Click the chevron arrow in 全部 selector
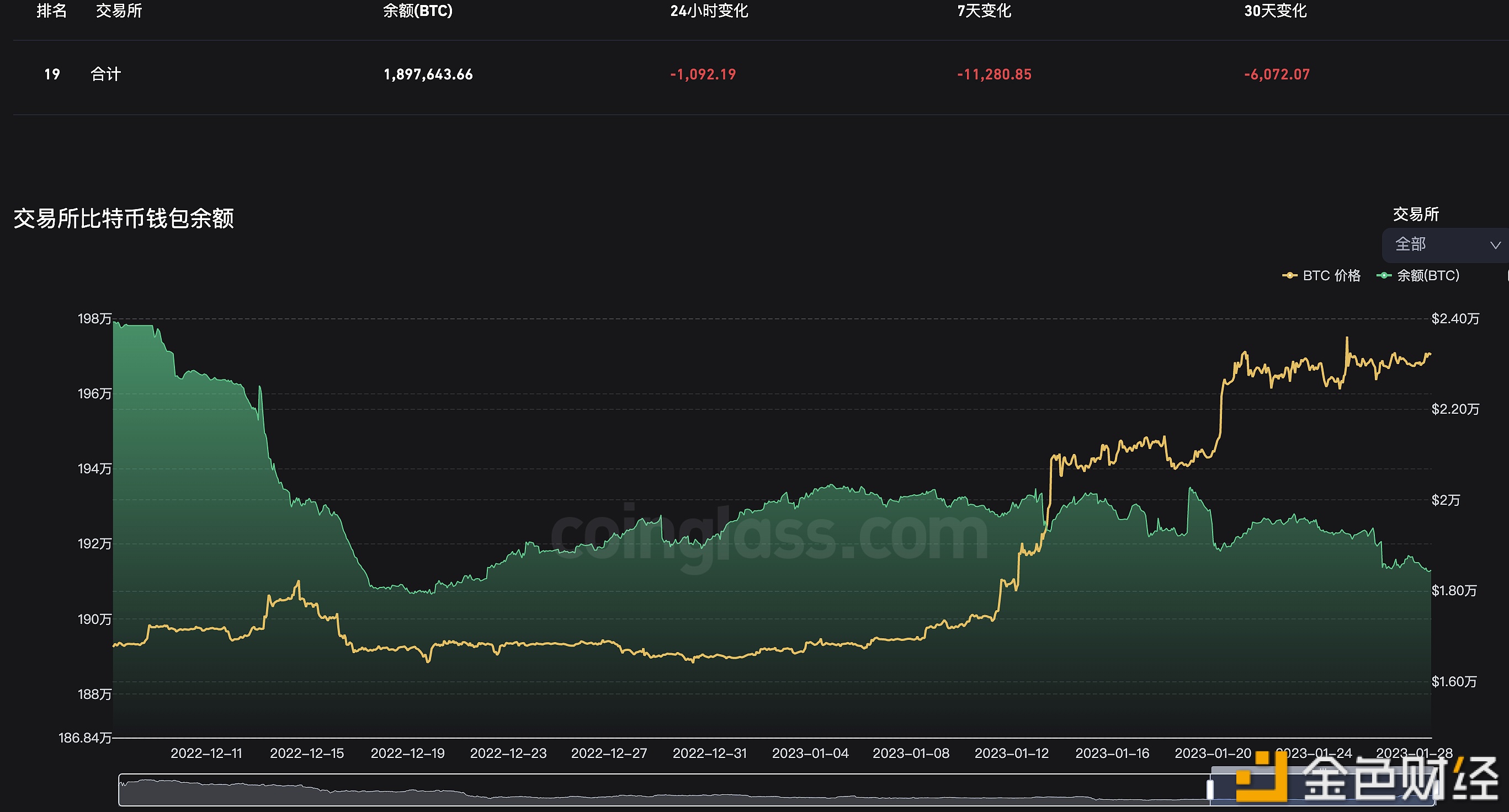The image size is (1509, 812). click(1495, 245)
